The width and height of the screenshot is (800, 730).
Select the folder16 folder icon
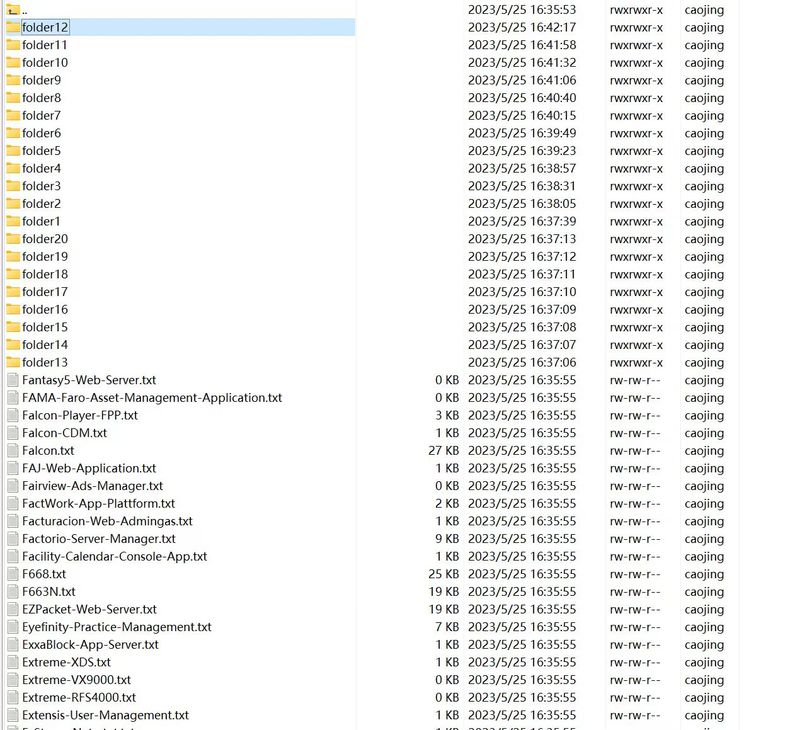(13, 309)
